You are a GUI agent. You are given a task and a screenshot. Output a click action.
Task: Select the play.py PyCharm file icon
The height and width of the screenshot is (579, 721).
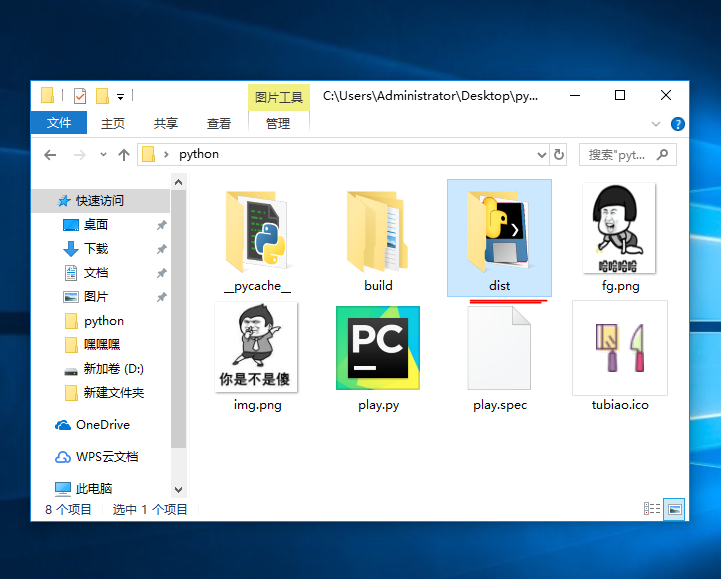coord(378,348)
